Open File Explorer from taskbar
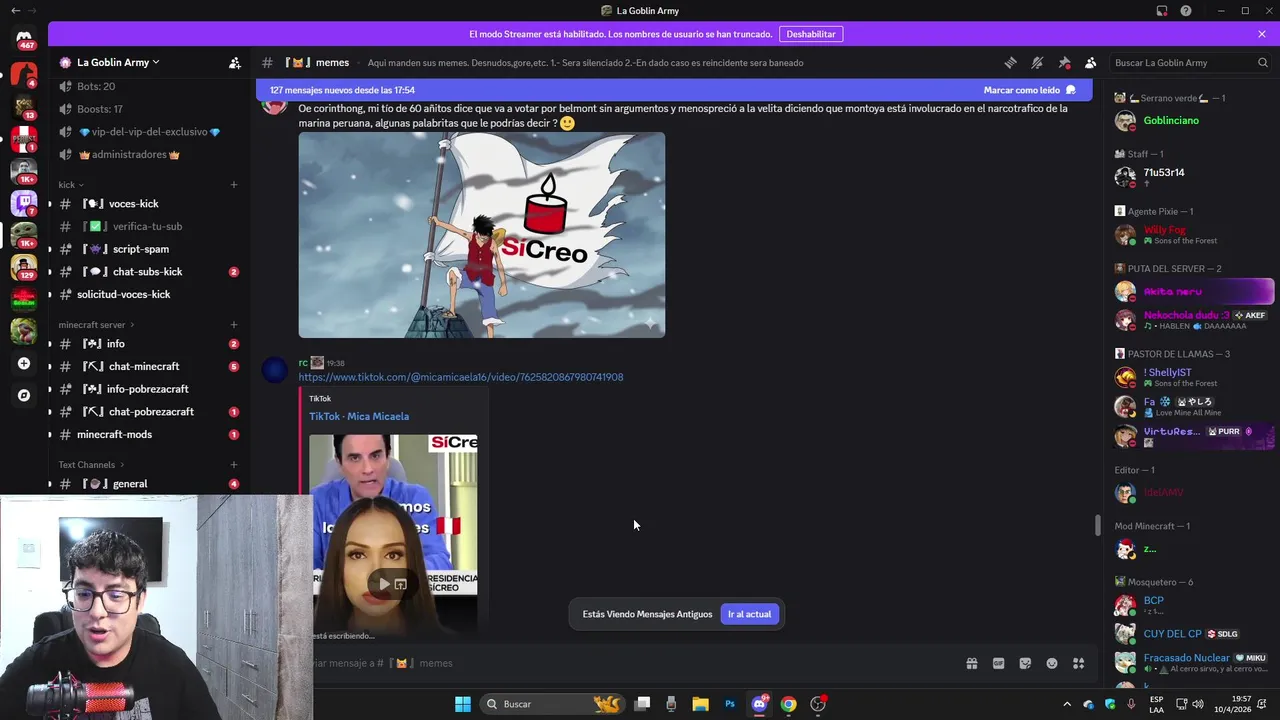Image resolution: width=1280 pixels, height=720 pixels. pos(700,704)
